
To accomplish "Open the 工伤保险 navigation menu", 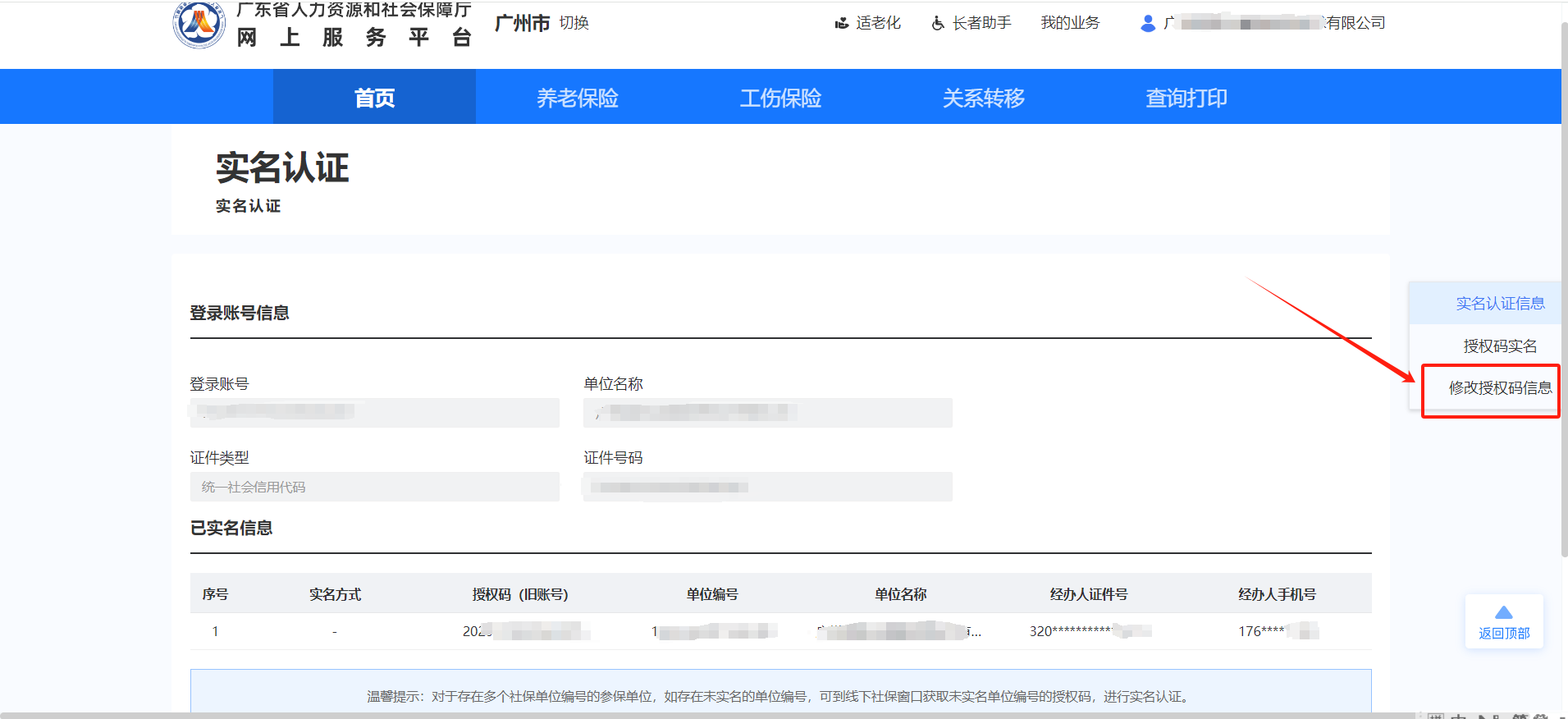I will click(780, 98).
